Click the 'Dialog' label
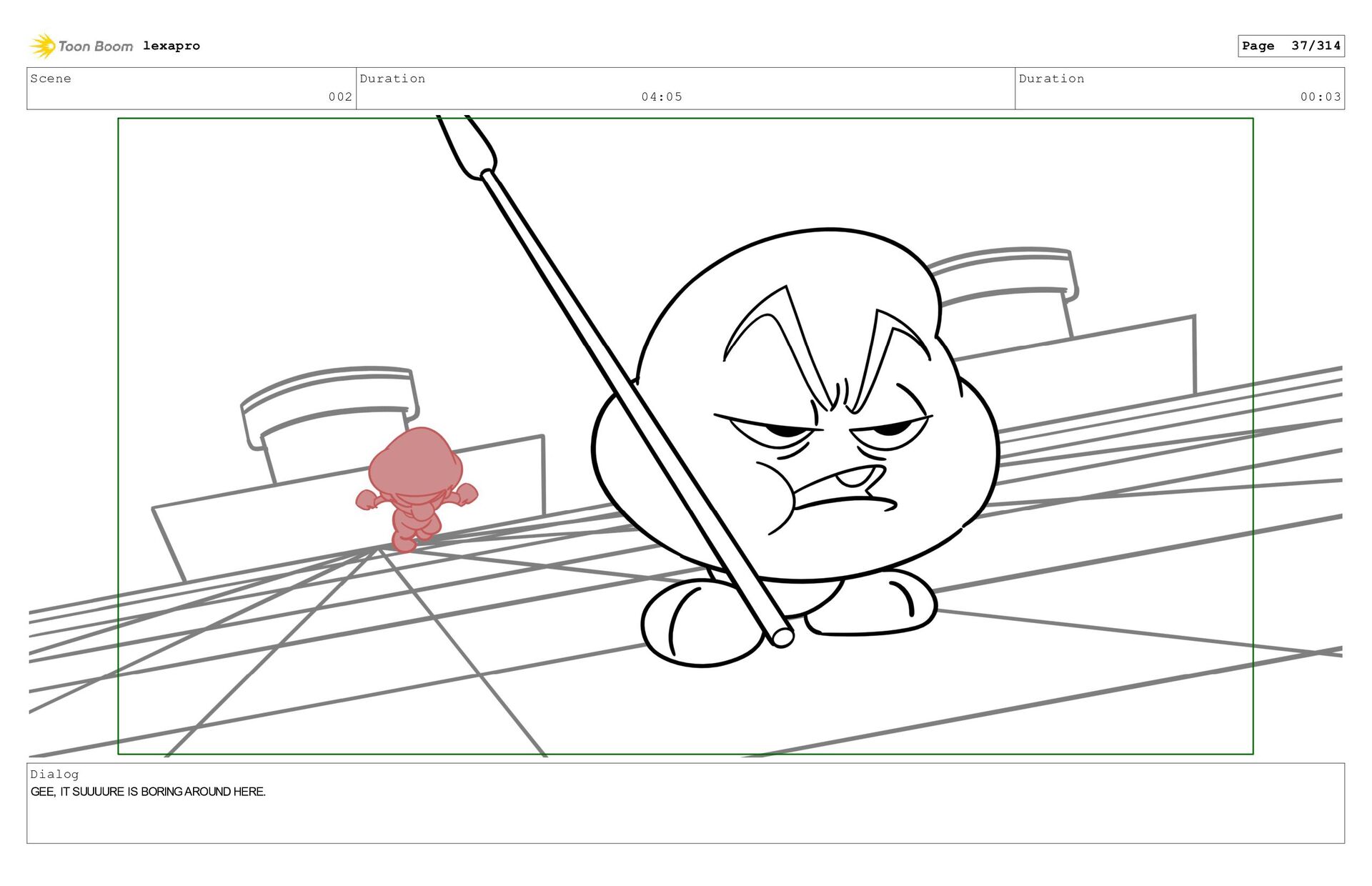 pos(54,775)
